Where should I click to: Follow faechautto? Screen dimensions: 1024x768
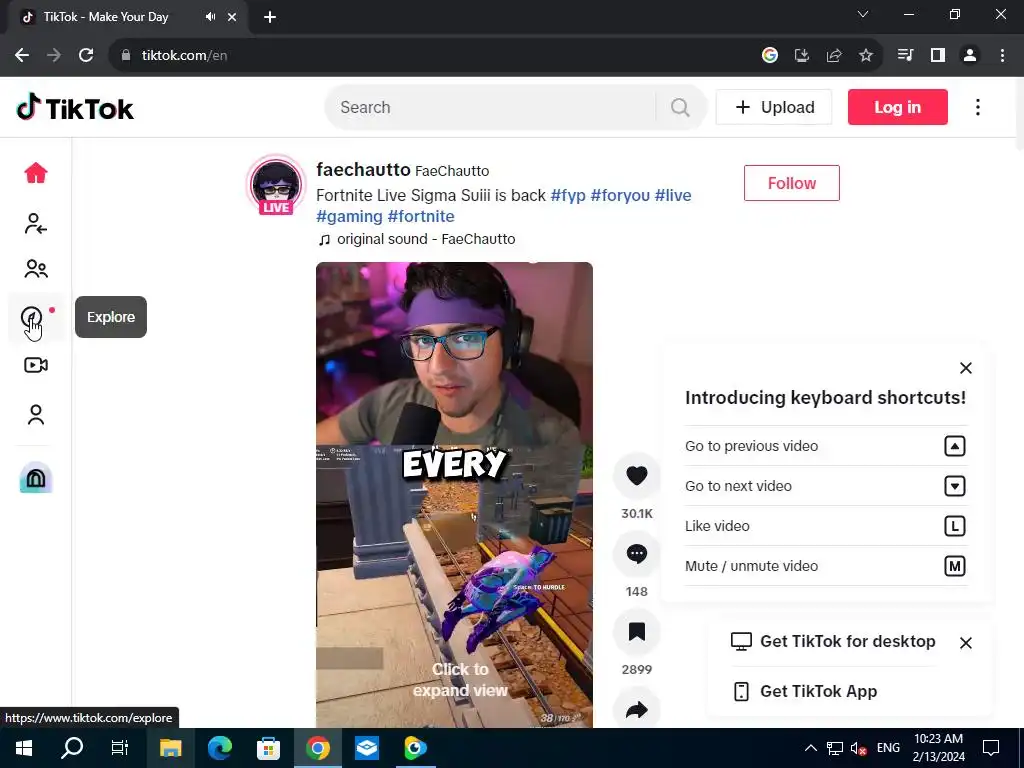792,183
